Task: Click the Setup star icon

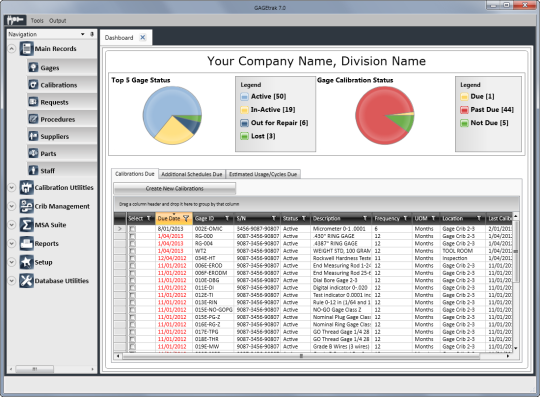Action: tap(27, 262)
